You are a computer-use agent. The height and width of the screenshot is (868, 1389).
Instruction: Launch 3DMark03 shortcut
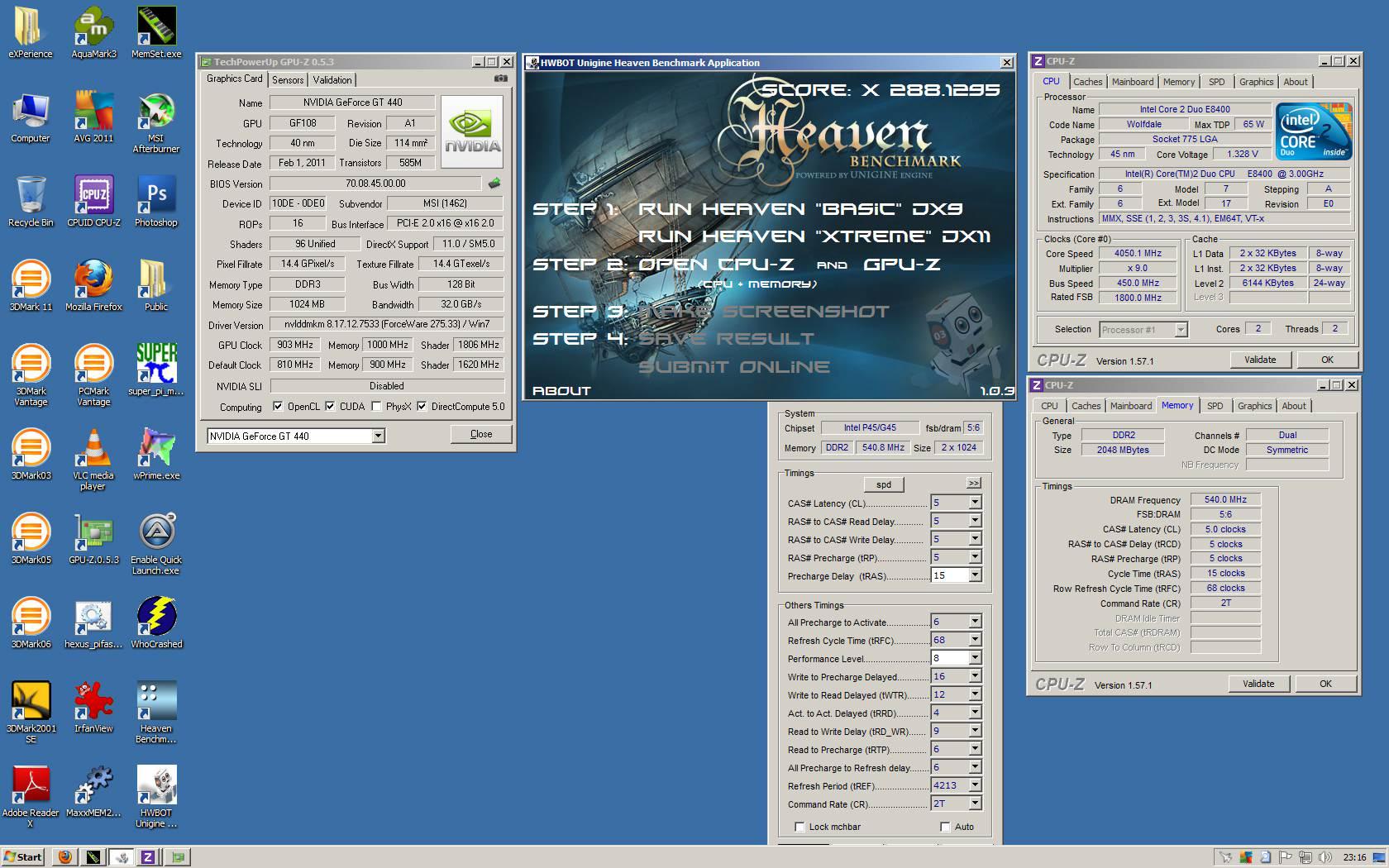30,455
